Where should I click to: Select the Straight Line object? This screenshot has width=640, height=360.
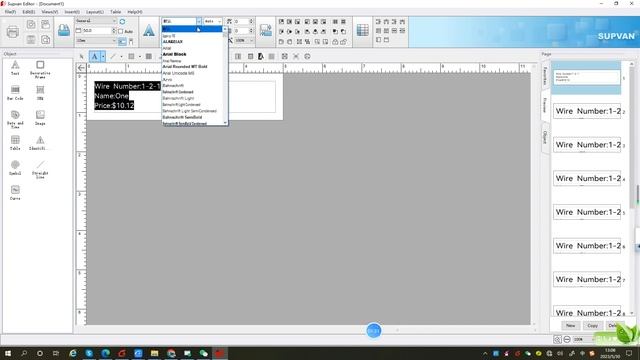coord(40,169)
